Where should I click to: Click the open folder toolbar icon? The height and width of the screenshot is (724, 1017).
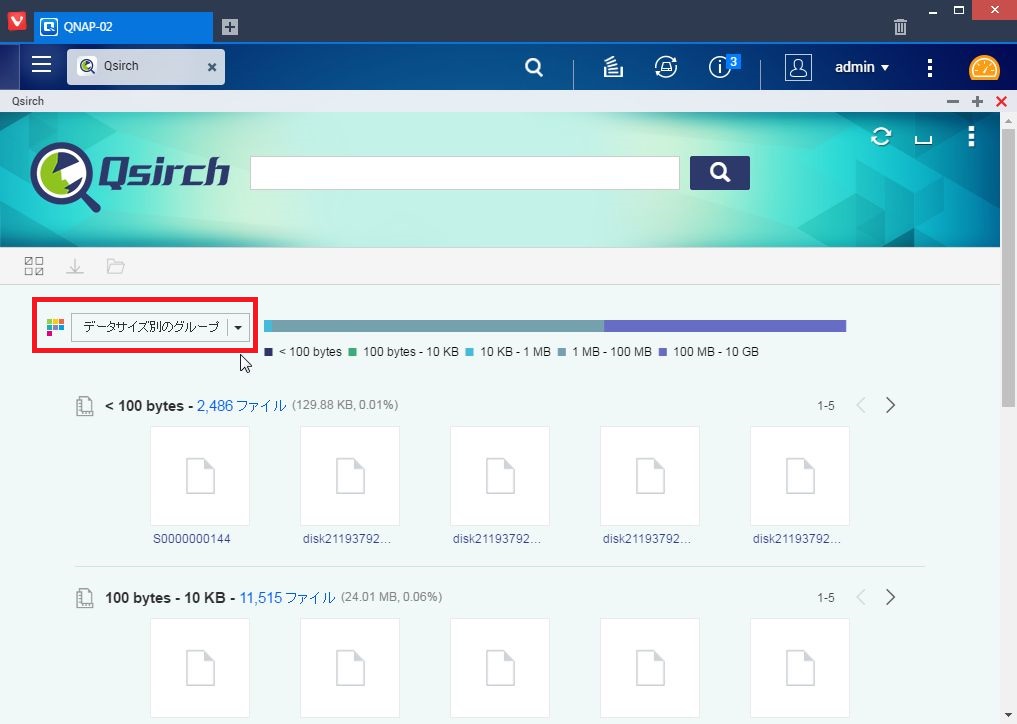point(115,266)
